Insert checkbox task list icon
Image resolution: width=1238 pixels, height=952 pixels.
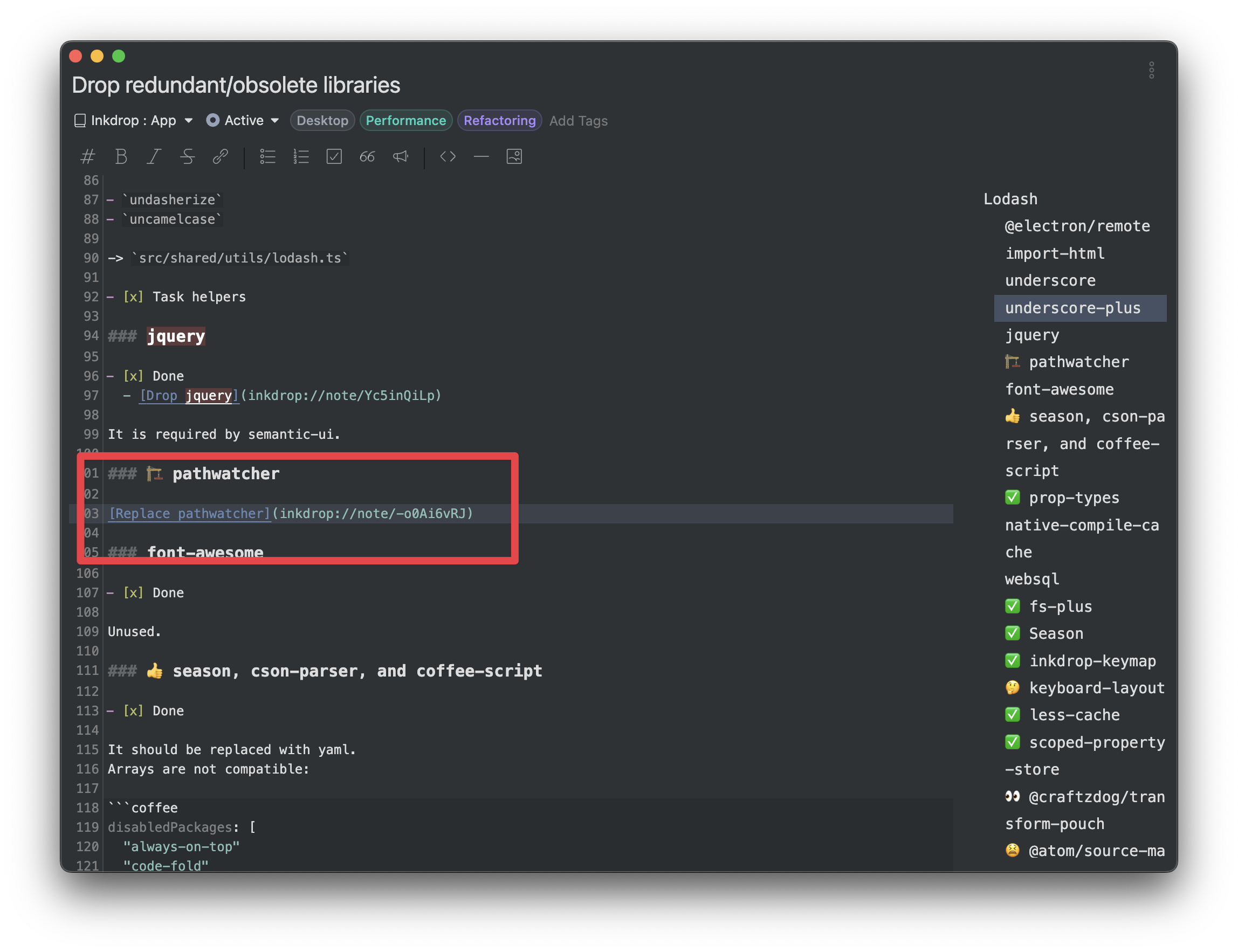pos(334,156)
